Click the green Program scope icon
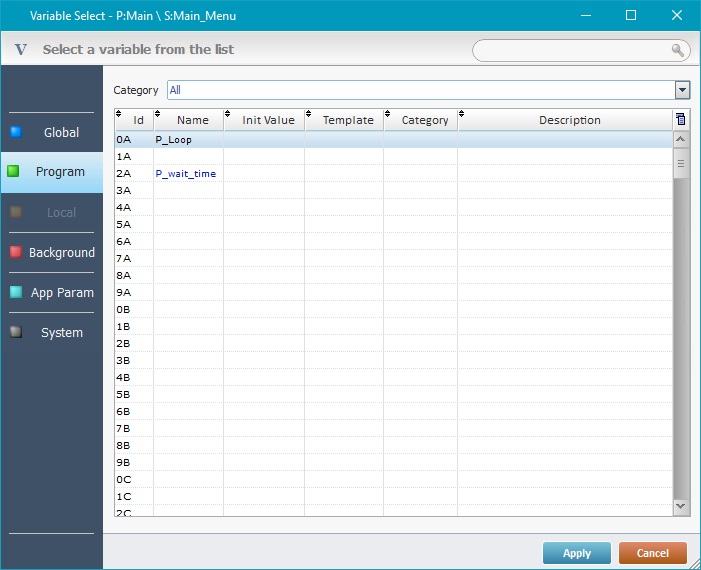 (14, 172)
